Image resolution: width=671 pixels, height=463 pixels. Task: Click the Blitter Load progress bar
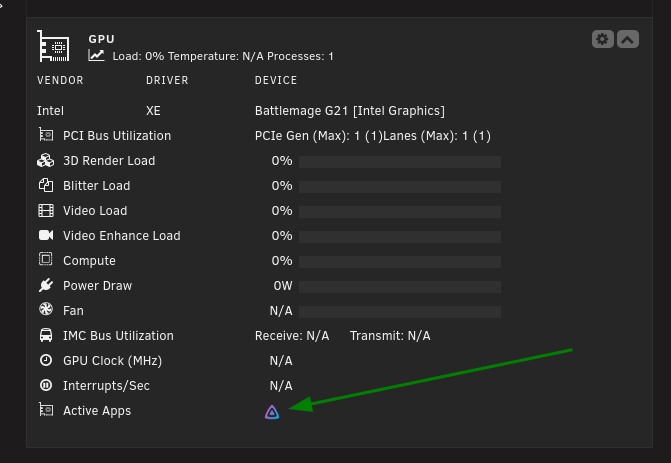click(400, 187)
